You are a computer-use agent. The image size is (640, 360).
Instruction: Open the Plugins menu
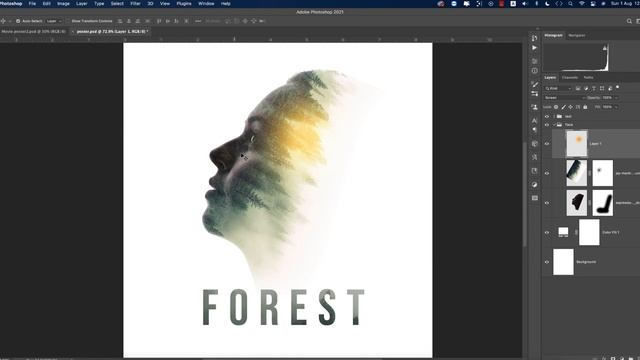point(184,3)
